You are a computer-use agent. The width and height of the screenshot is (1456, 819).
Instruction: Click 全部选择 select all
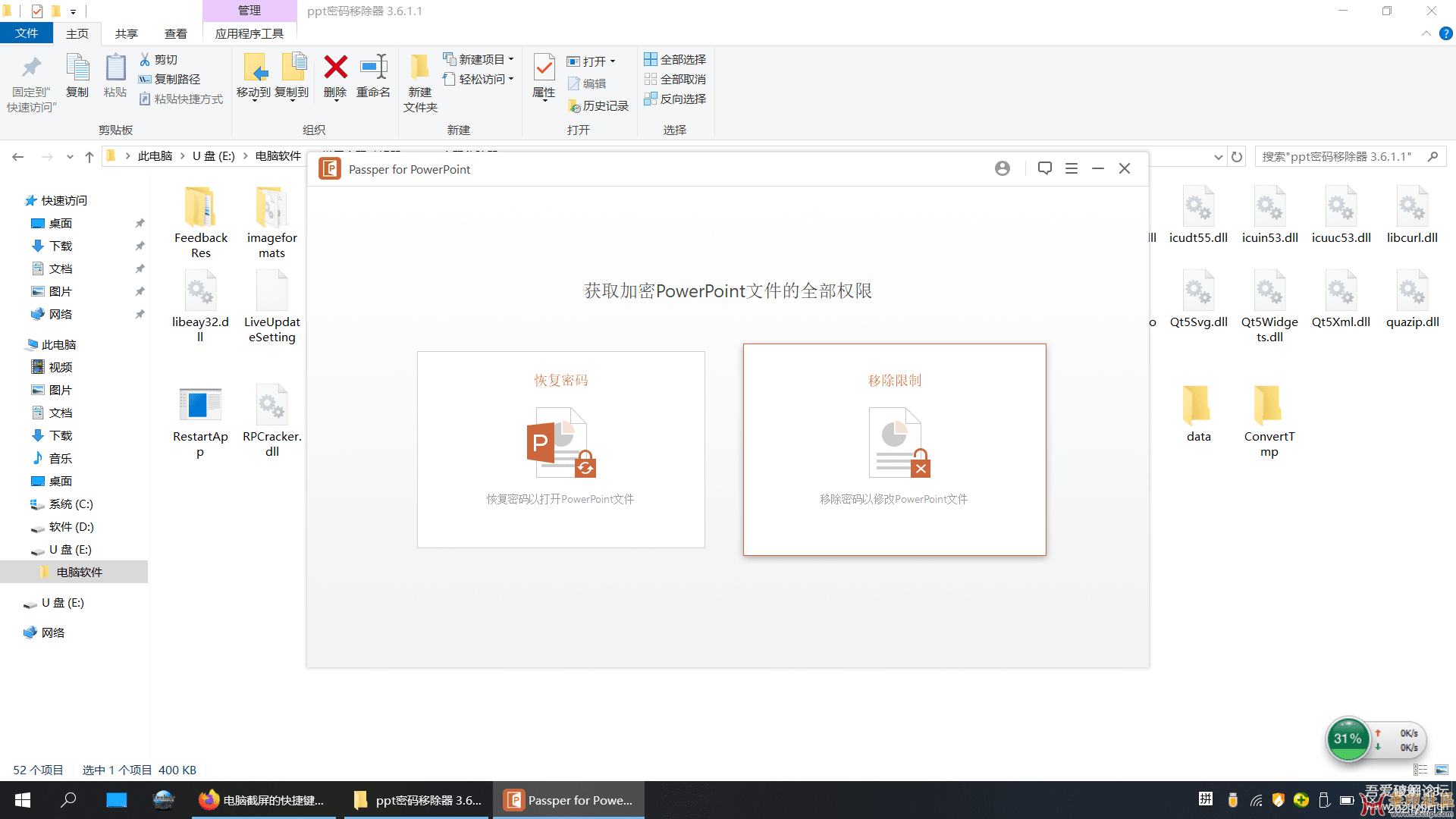point(675,59)
